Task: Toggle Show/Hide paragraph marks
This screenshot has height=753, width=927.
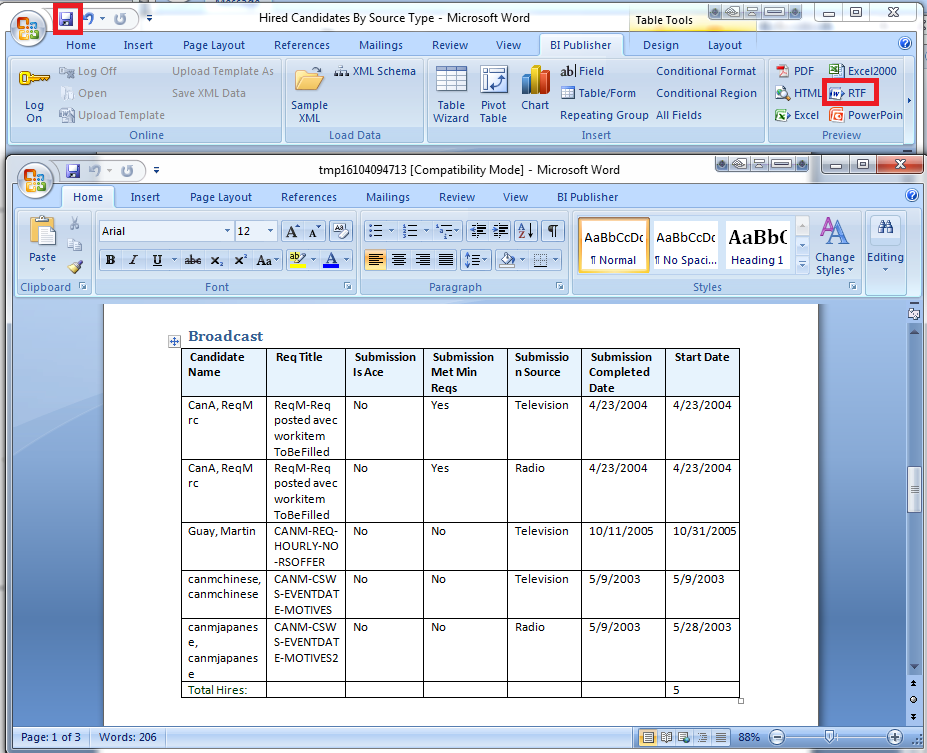Action: (x=552, y=231)
